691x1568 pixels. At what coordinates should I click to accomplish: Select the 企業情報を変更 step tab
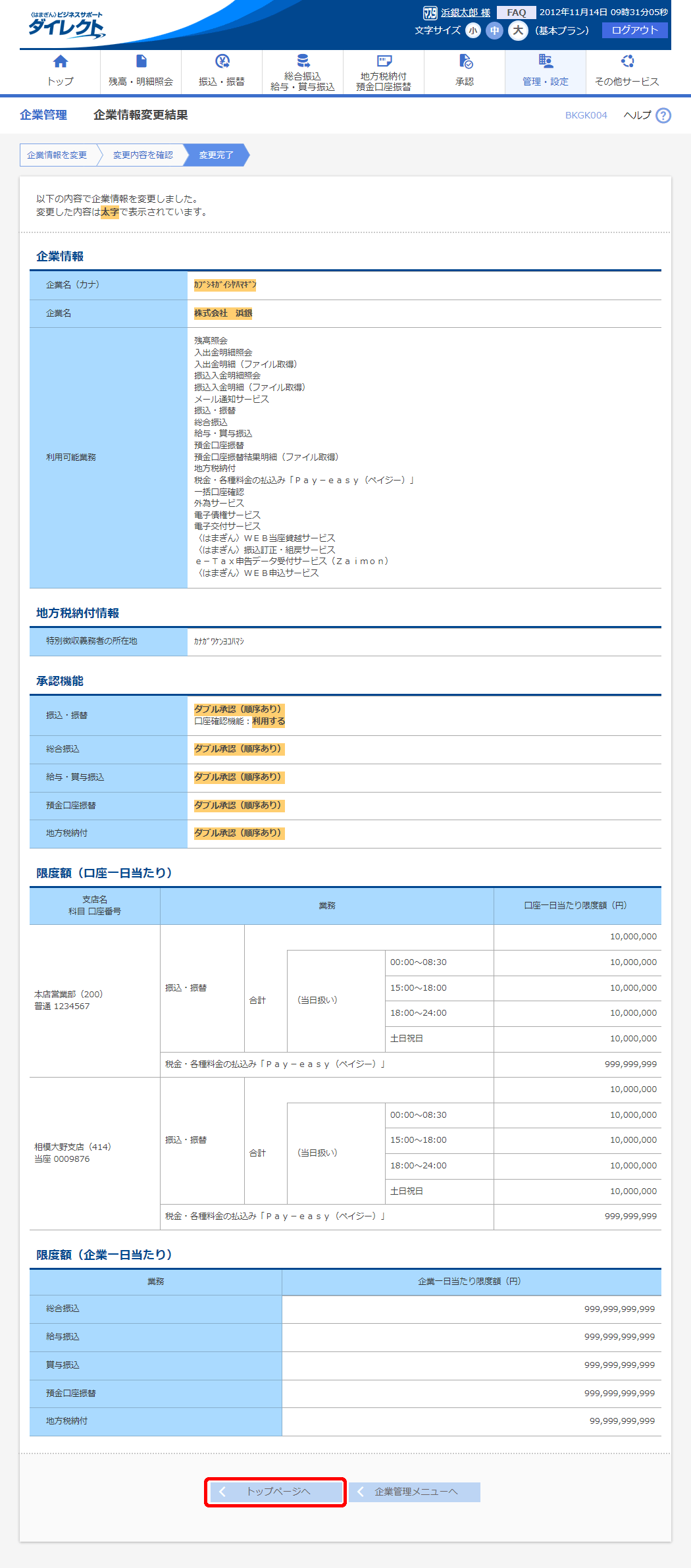click(57, 155)
